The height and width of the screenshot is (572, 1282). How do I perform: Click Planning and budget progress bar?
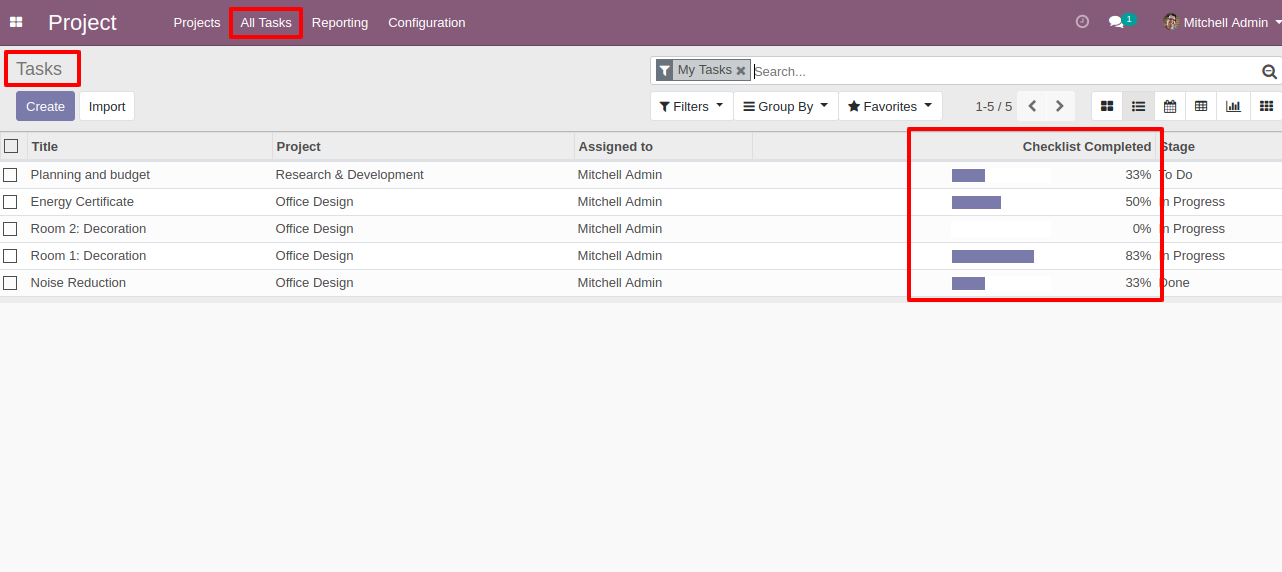point(1001,175)
